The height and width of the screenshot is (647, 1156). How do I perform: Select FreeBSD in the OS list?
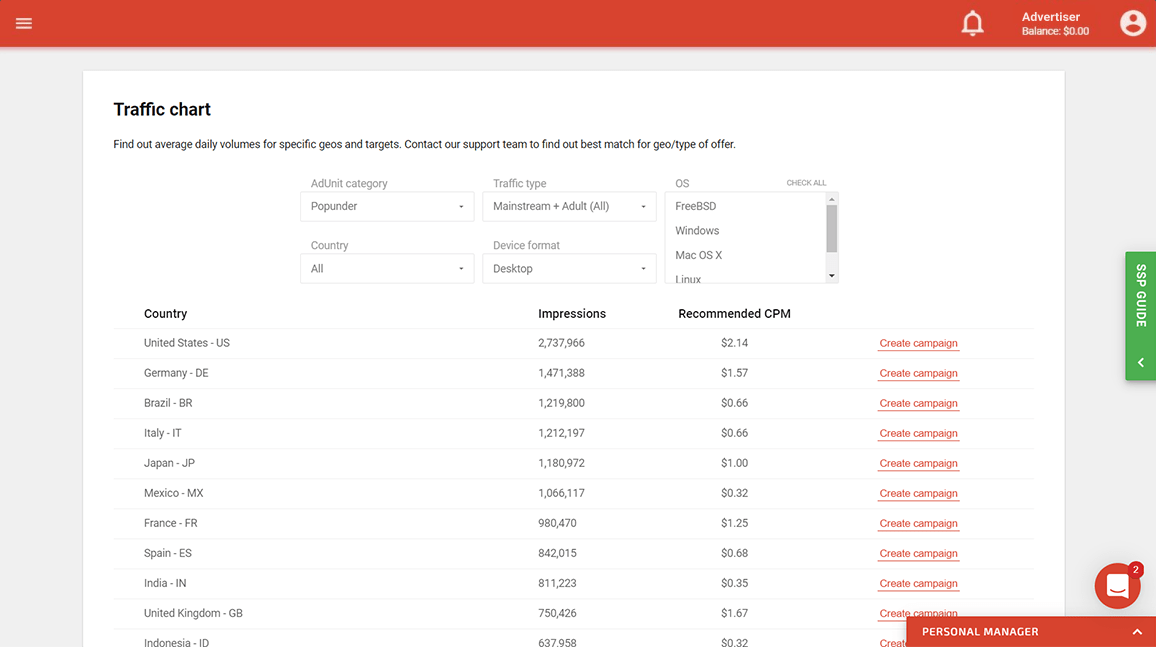click(x=696, y=206)
